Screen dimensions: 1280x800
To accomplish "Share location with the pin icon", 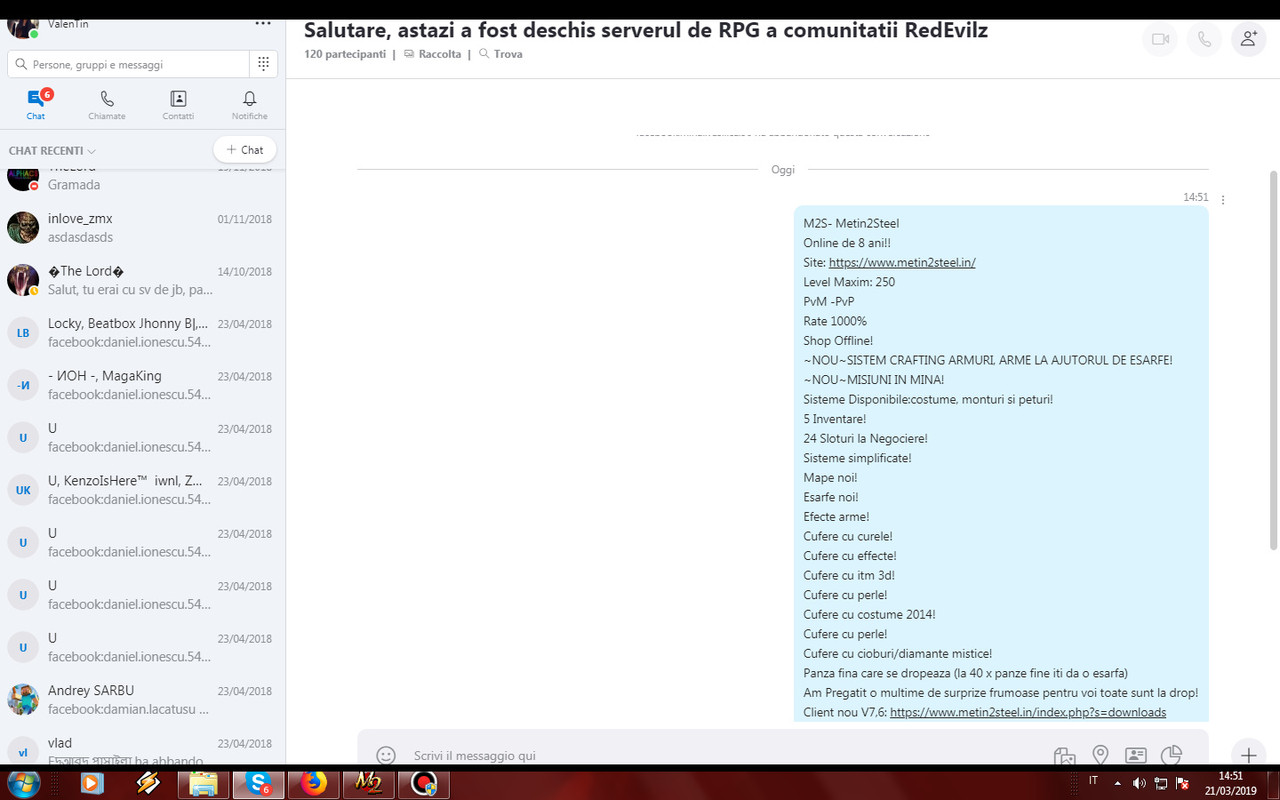I will click(1100, 755).
